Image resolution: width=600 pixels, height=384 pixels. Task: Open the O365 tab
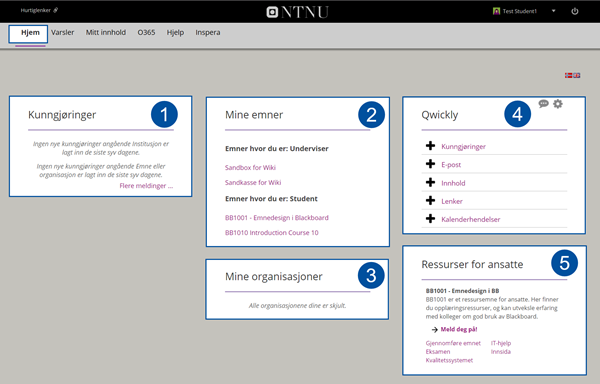(146, 33)
